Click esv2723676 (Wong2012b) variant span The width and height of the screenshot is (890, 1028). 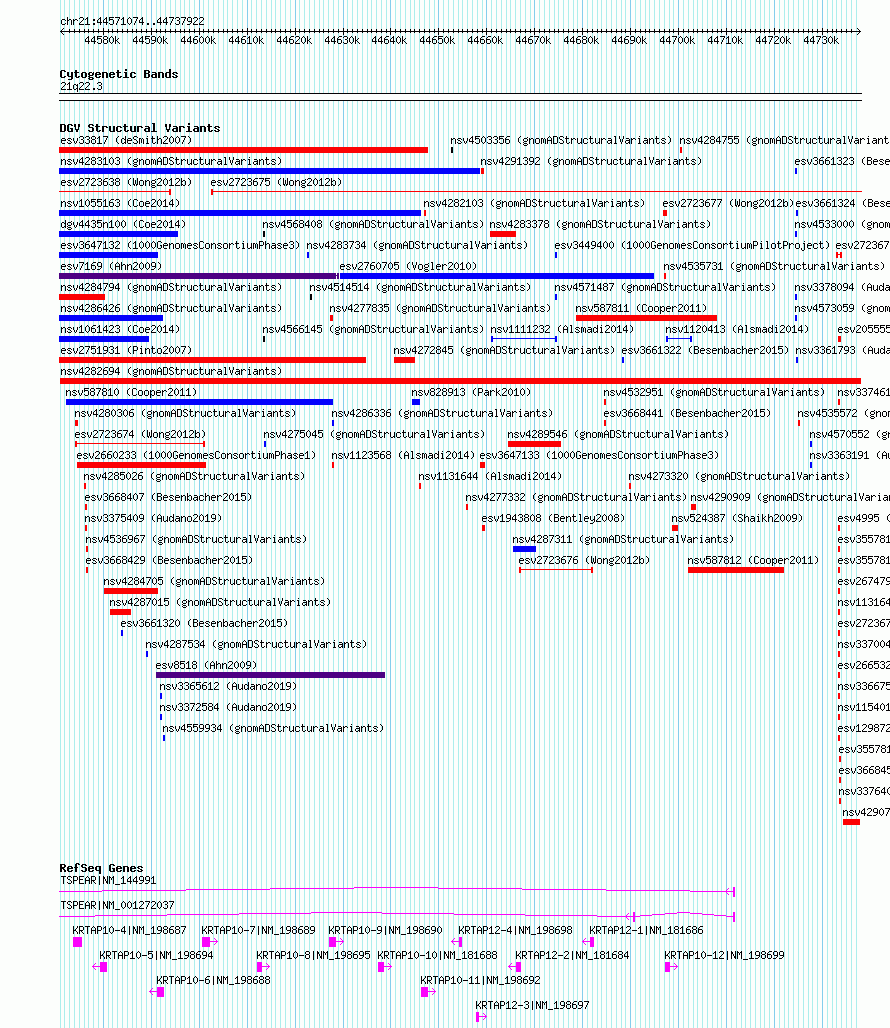[x=556, y=570]
